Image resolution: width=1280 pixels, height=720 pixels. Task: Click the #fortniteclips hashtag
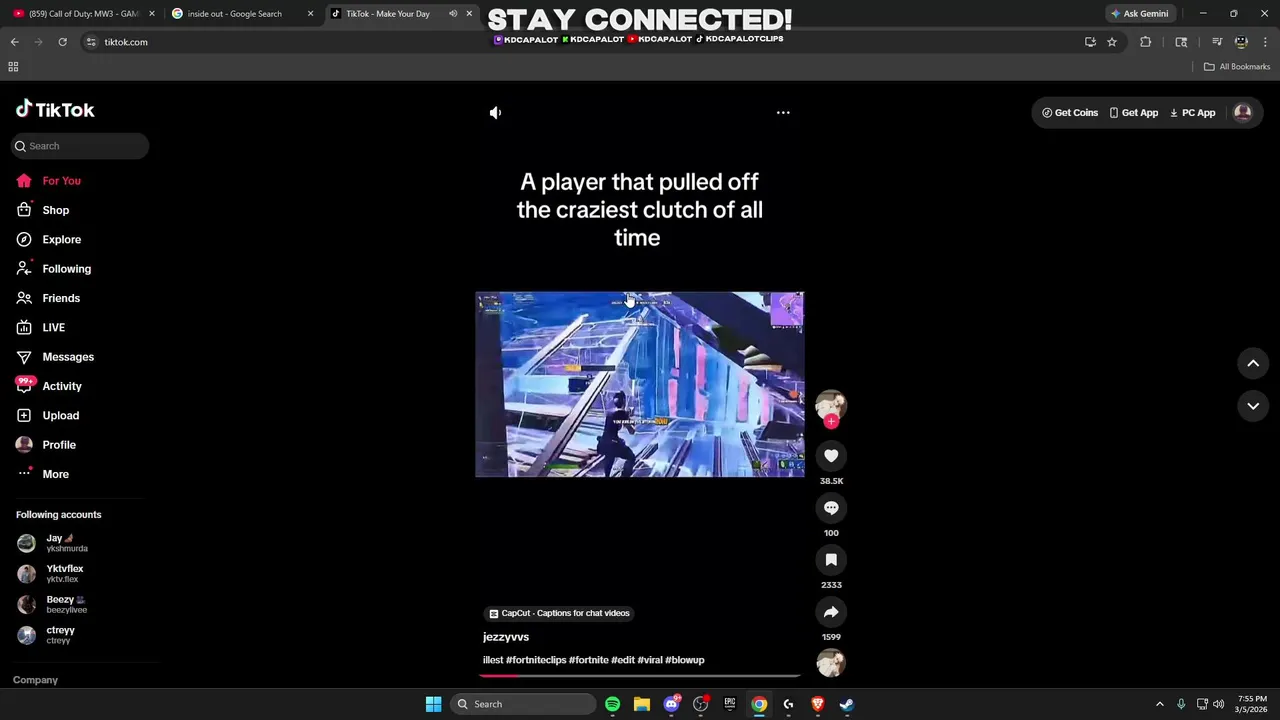536,660
